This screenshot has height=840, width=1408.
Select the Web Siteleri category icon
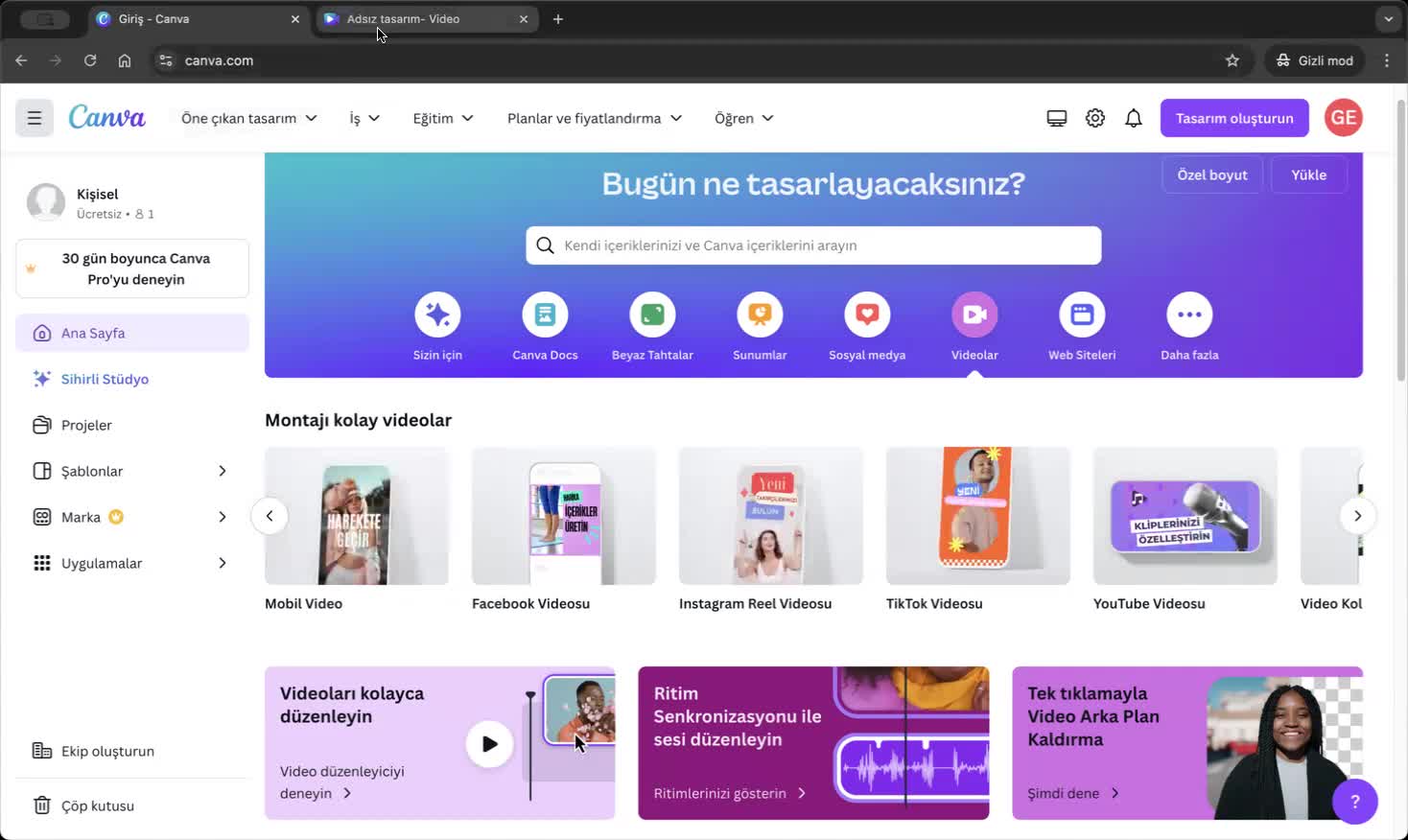pyautogui.click(x=1082, y=315)
